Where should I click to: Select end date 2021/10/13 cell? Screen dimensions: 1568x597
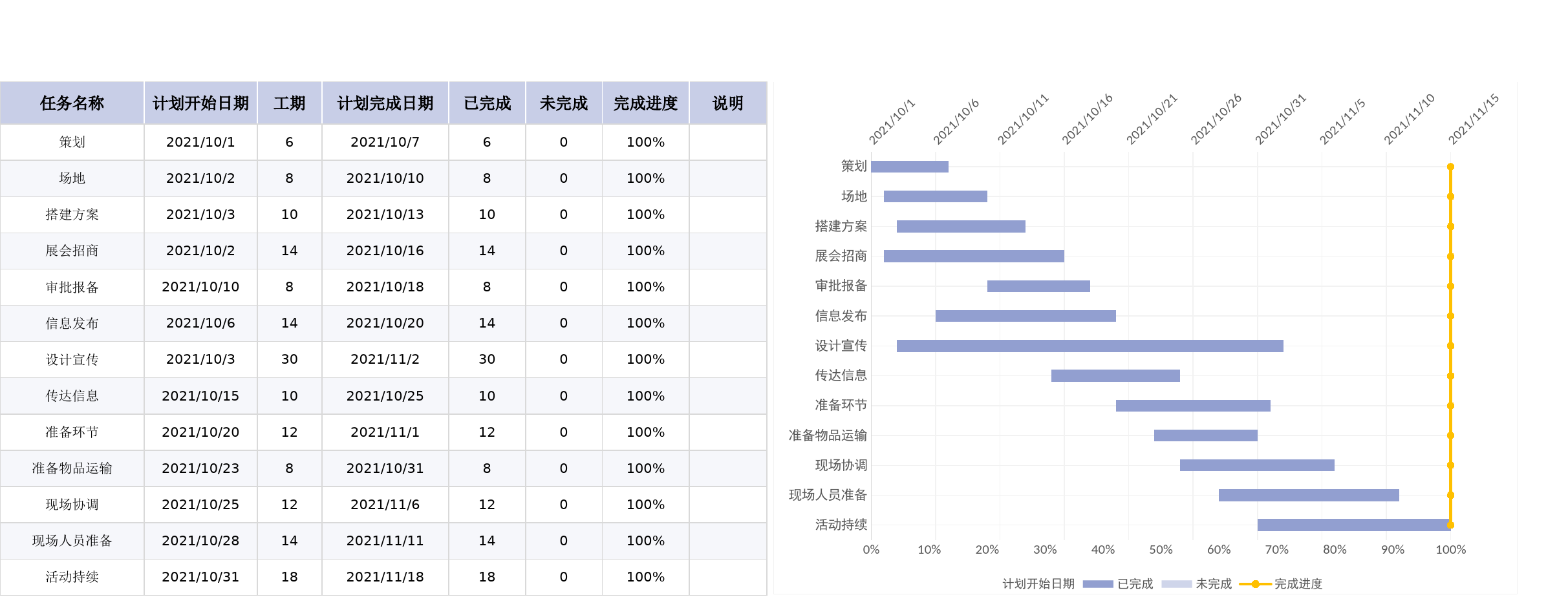[x=385, y=215]
